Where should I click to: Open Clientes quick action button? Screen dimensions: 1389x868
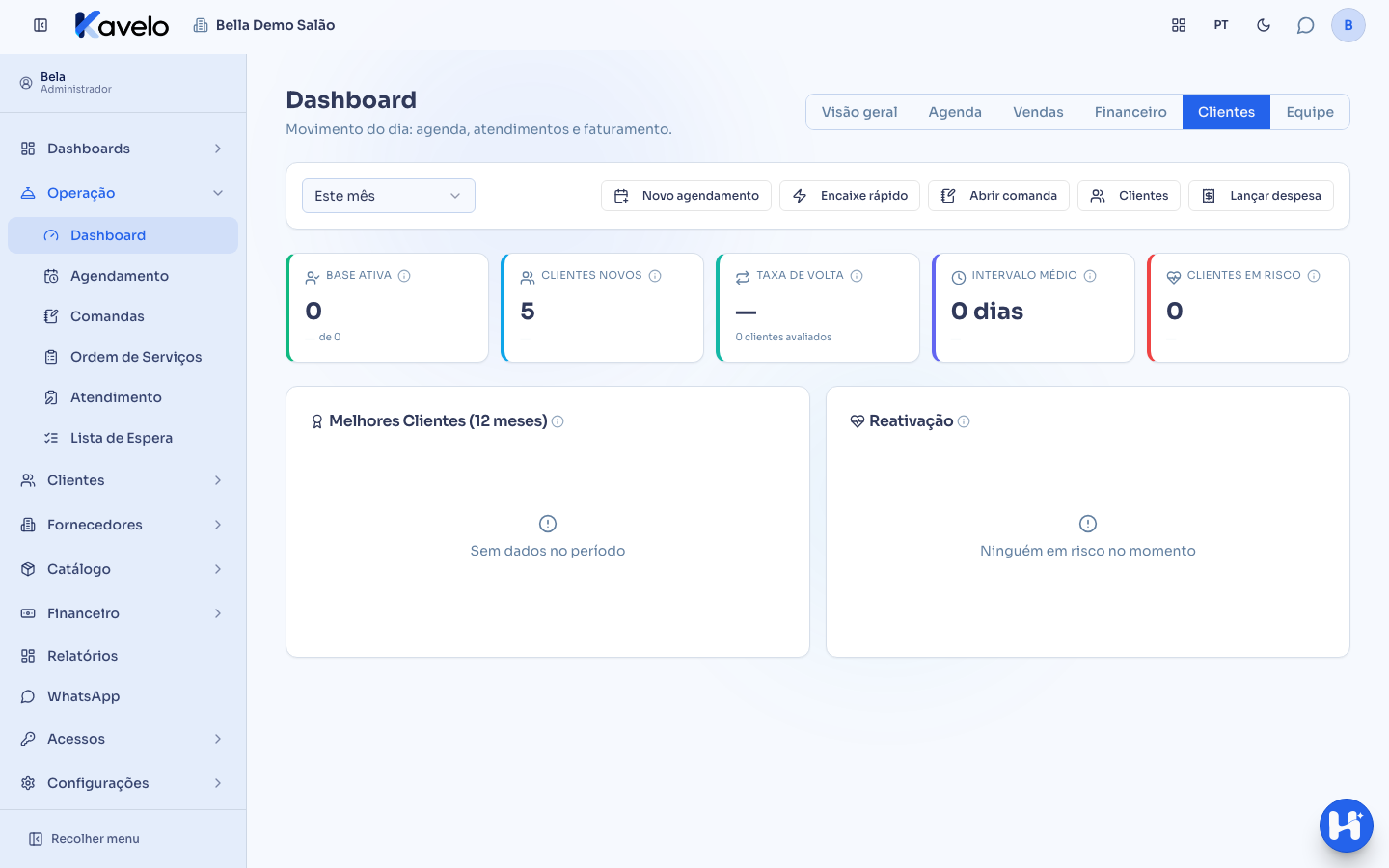tap(1129, 196)
